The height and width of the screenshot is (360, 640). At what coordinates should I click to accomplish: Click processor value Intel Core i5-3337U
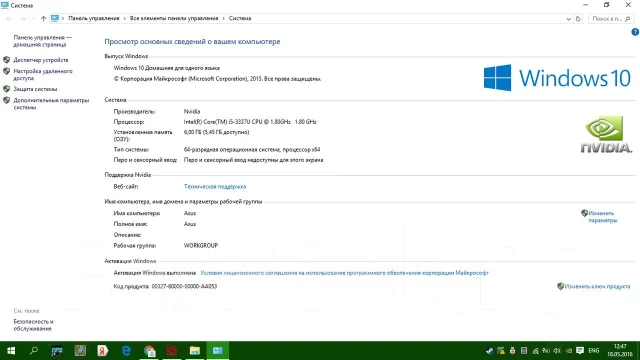pos(250,122)
